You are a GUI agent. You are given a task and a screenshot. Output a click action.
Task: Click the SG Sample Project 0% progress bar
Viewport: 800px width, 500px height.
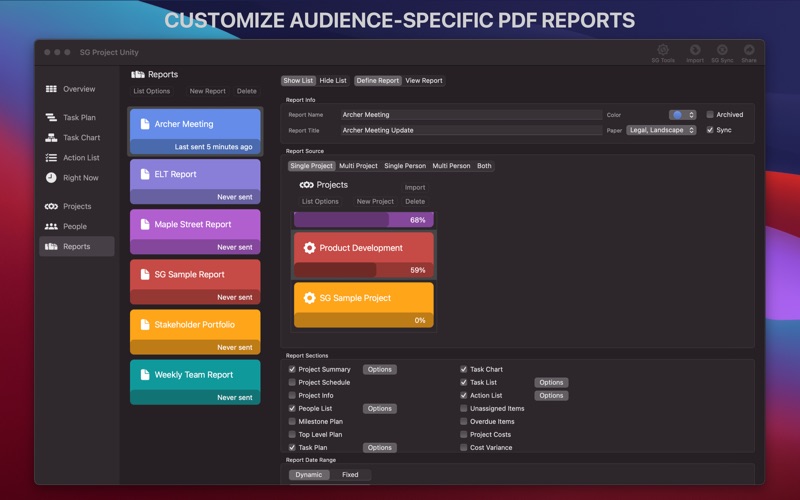[364, 320]
